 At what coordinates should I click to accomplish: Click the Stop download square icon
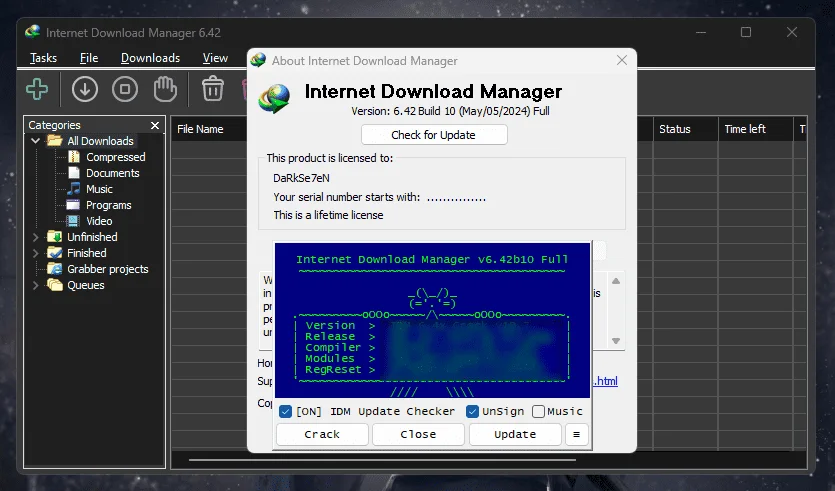click(x=125, y=89)
